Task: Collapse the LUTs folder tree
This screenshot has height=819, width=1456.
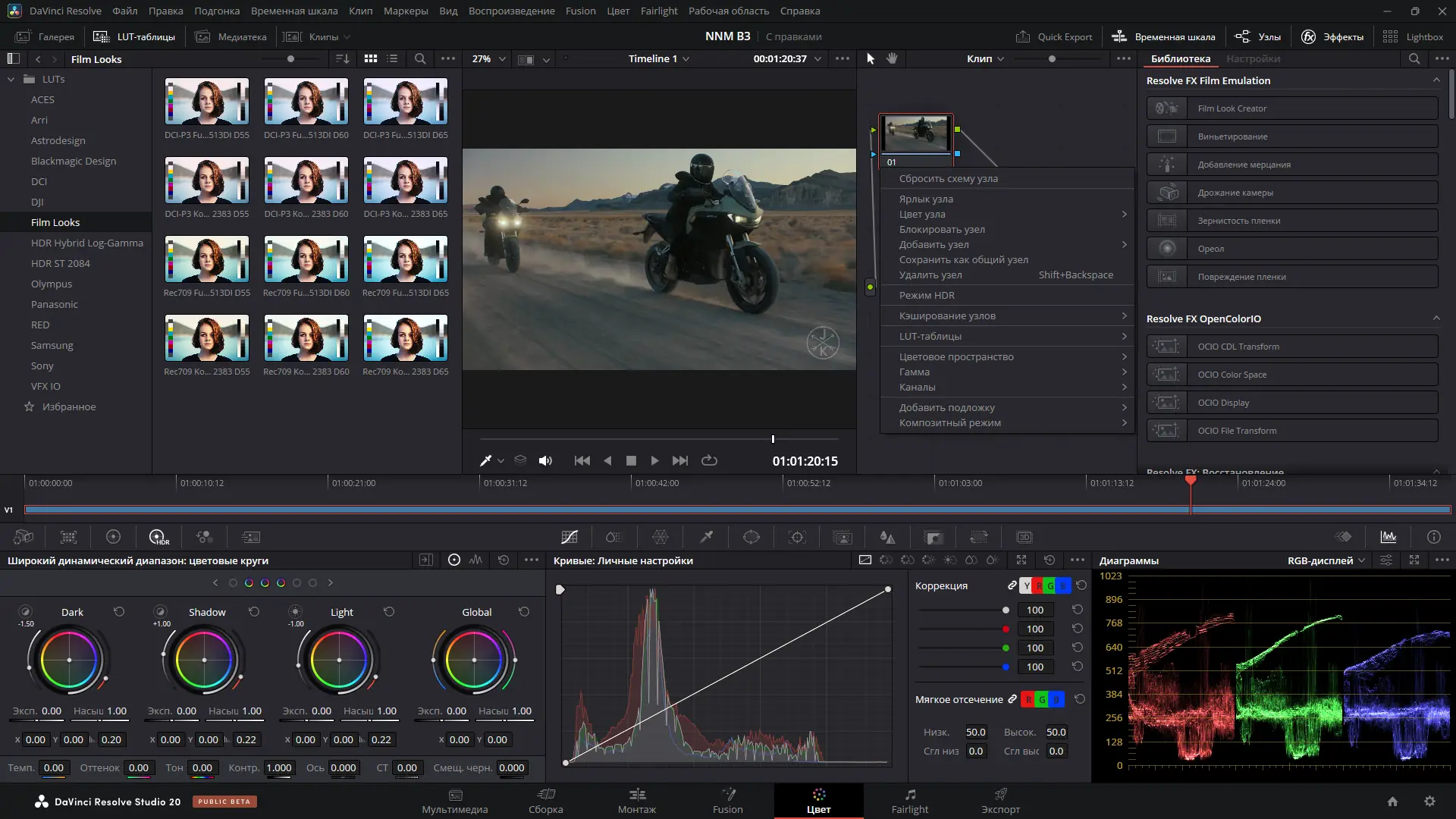Action: pos(11,79)
